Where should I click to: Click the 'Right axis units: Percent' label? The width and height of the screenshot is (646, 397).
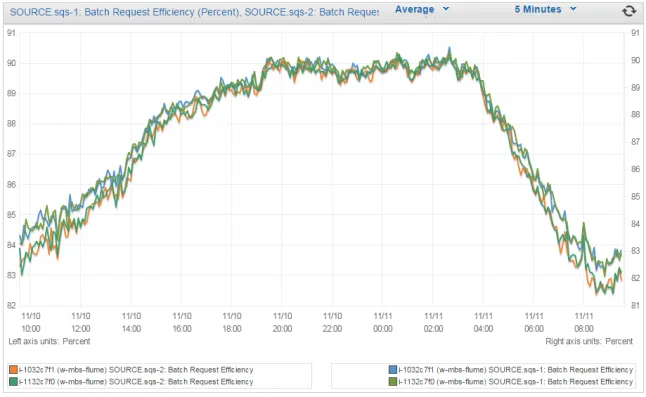(x=589, y=341)
